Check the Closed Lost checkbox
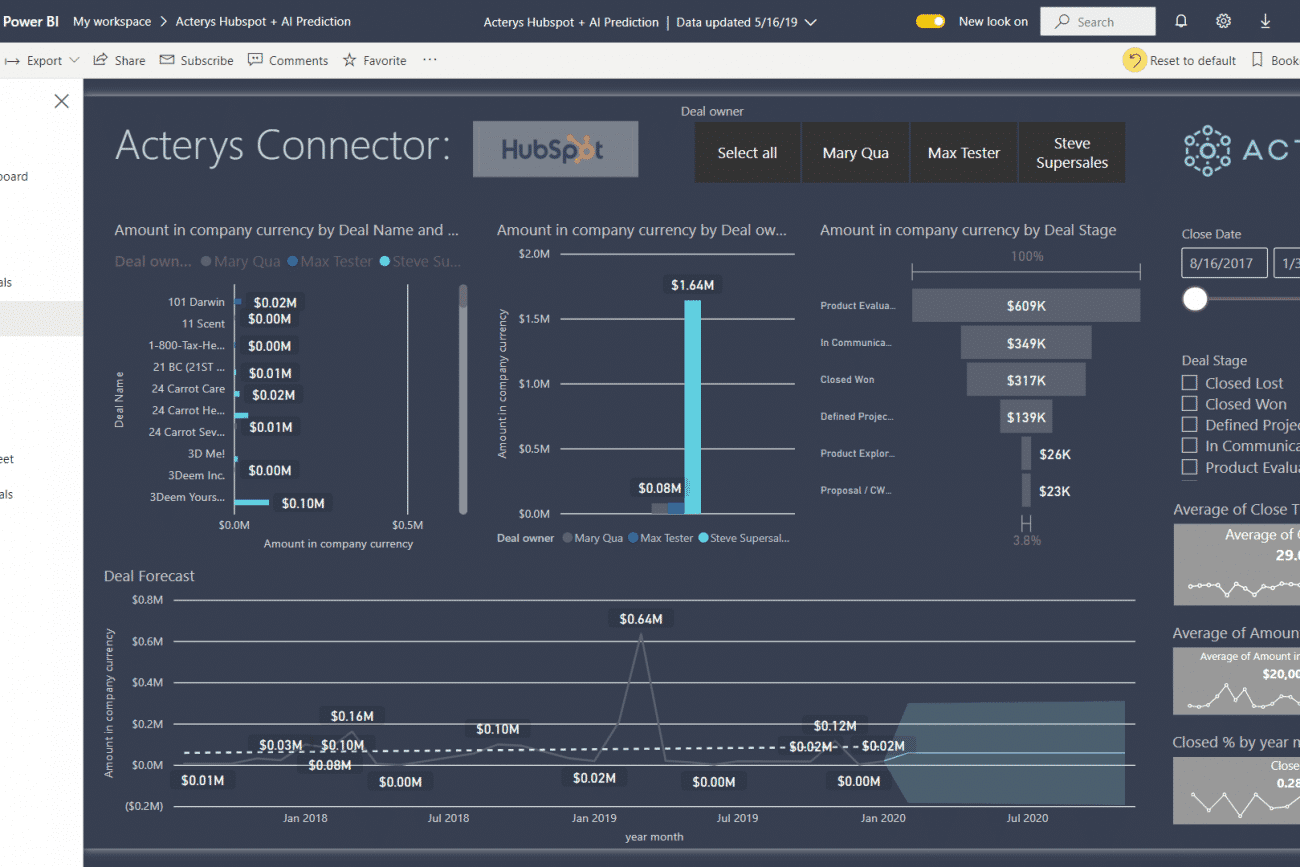This screenshot has height=867, width=1300. 1189,383
